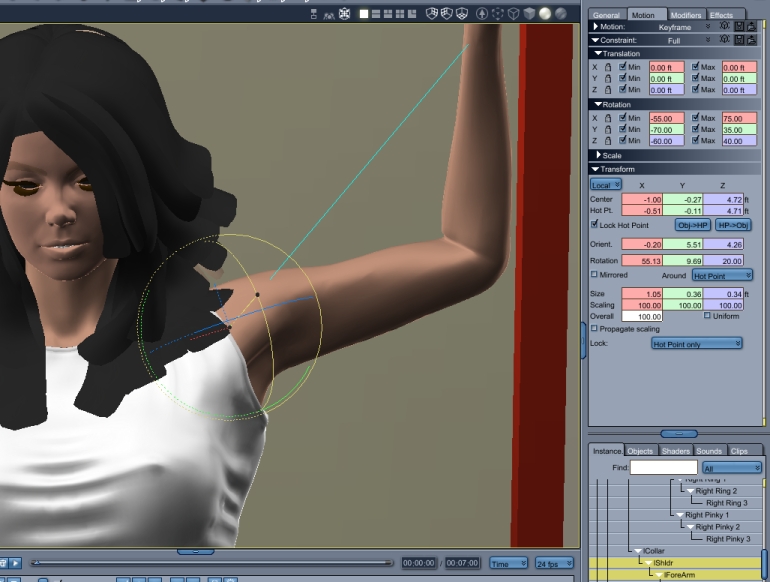Click the Obj->HP button

[692, 225]
